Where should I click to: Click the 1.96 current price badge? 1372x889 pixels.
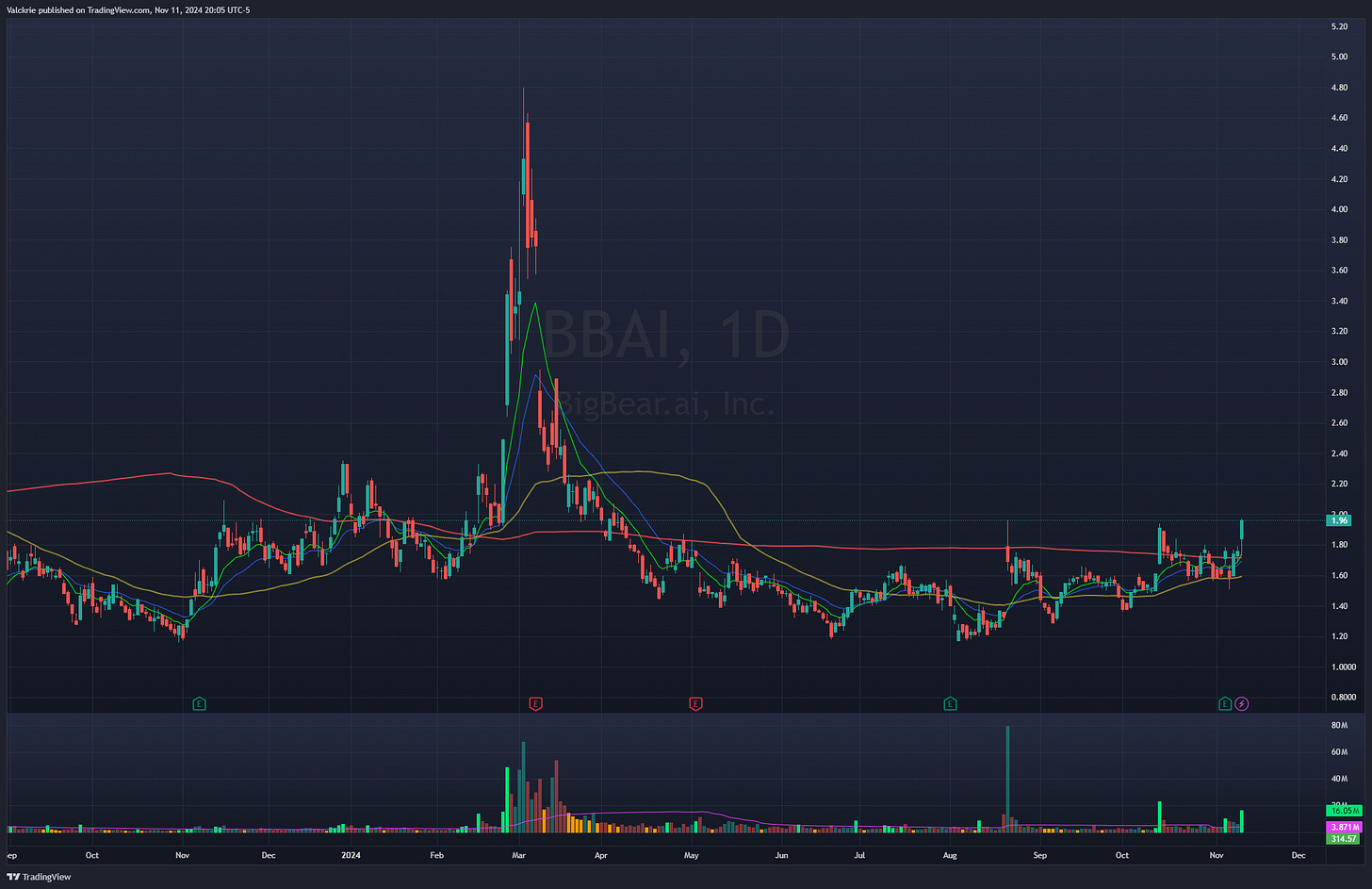point(1339,520)
